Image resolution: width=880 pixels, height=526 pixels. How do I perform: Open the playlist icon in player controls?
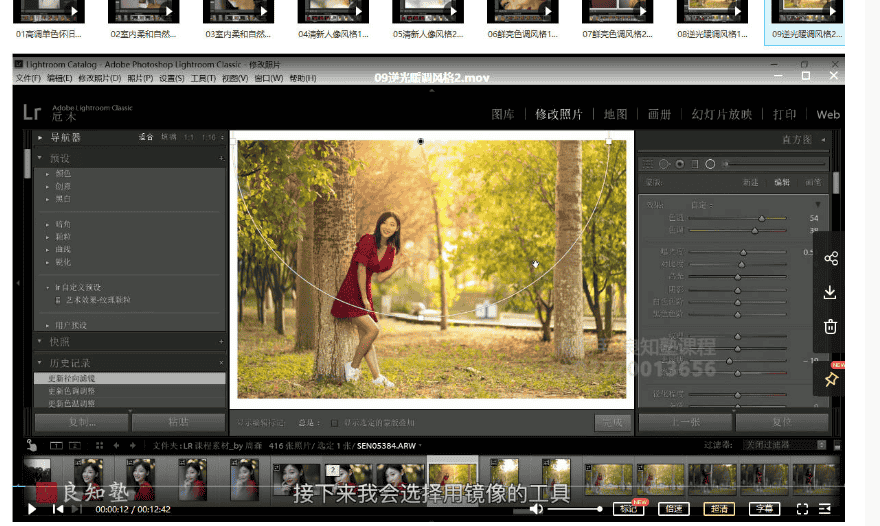pyautogui.click(x=824, y=509)
